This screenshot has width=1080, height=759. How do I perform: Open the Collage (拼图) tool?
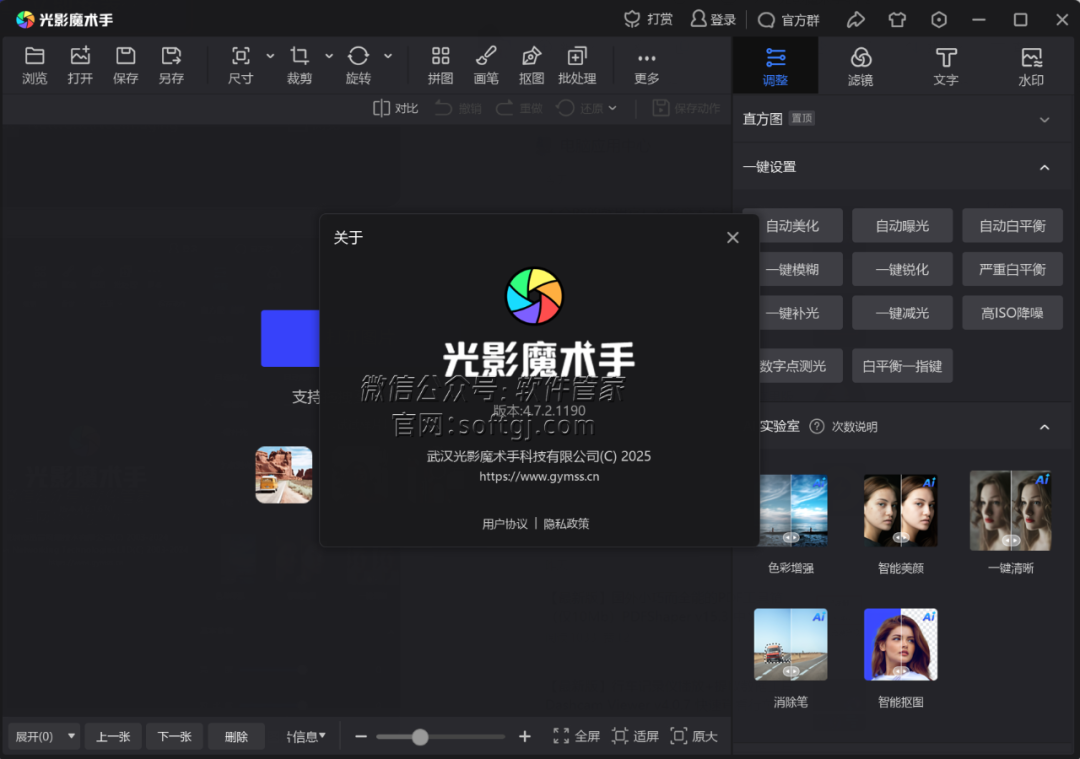[440, 57]
